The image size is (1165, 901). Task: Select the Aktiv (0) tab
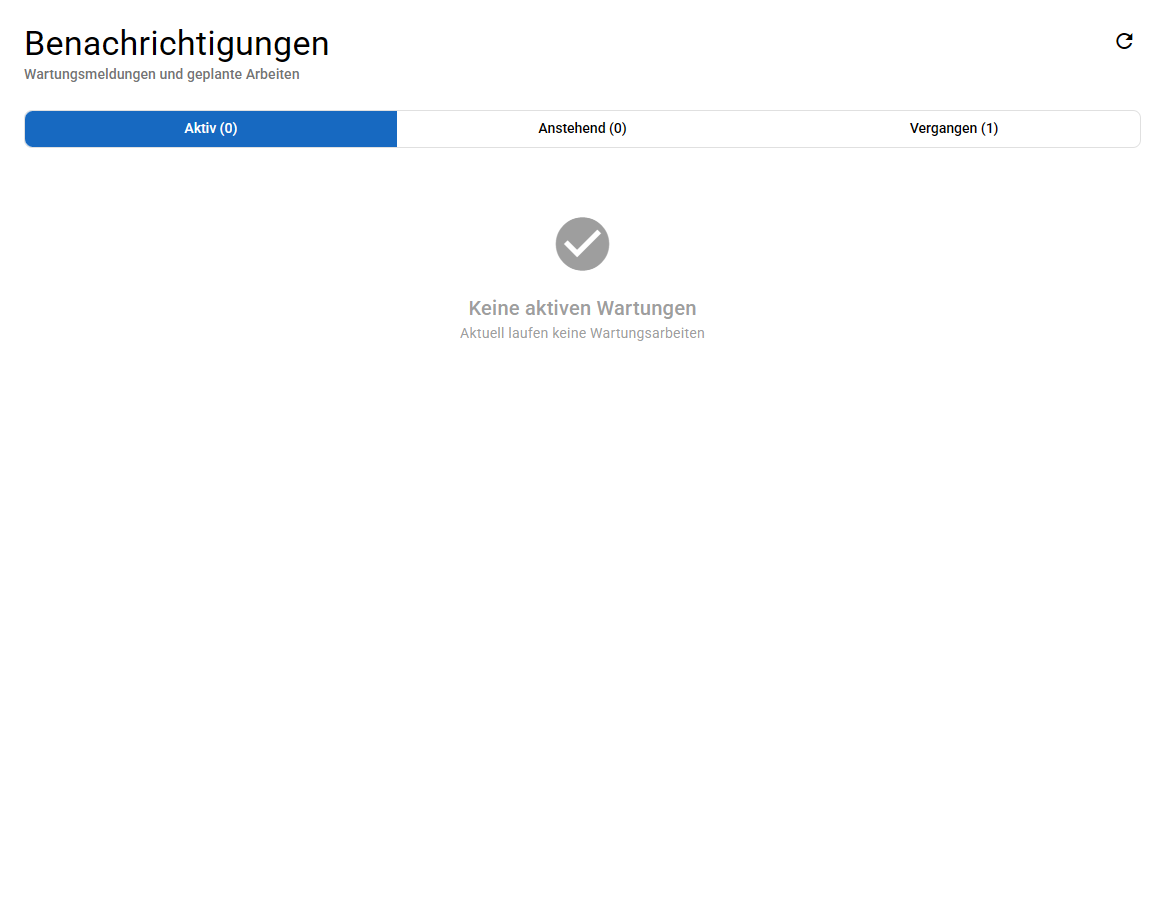(x=211, y=129)
